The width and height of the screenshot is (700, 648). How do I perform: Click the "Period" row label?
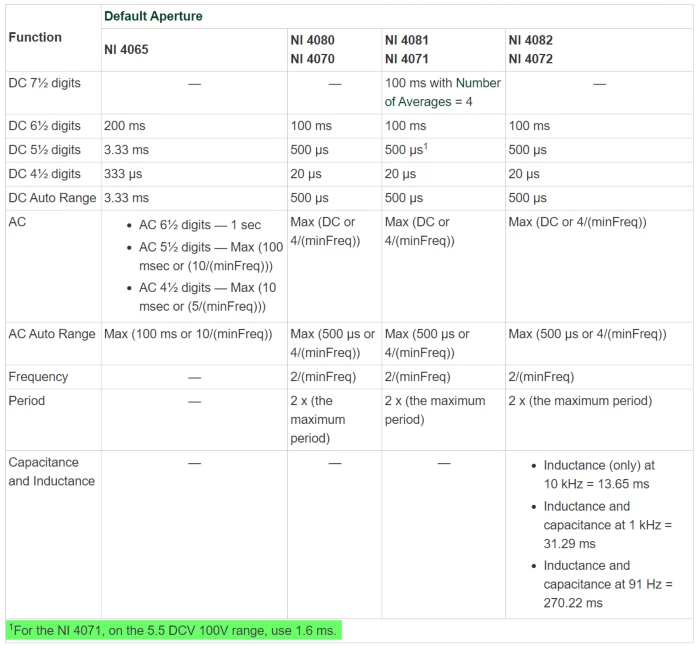point(28,401)
